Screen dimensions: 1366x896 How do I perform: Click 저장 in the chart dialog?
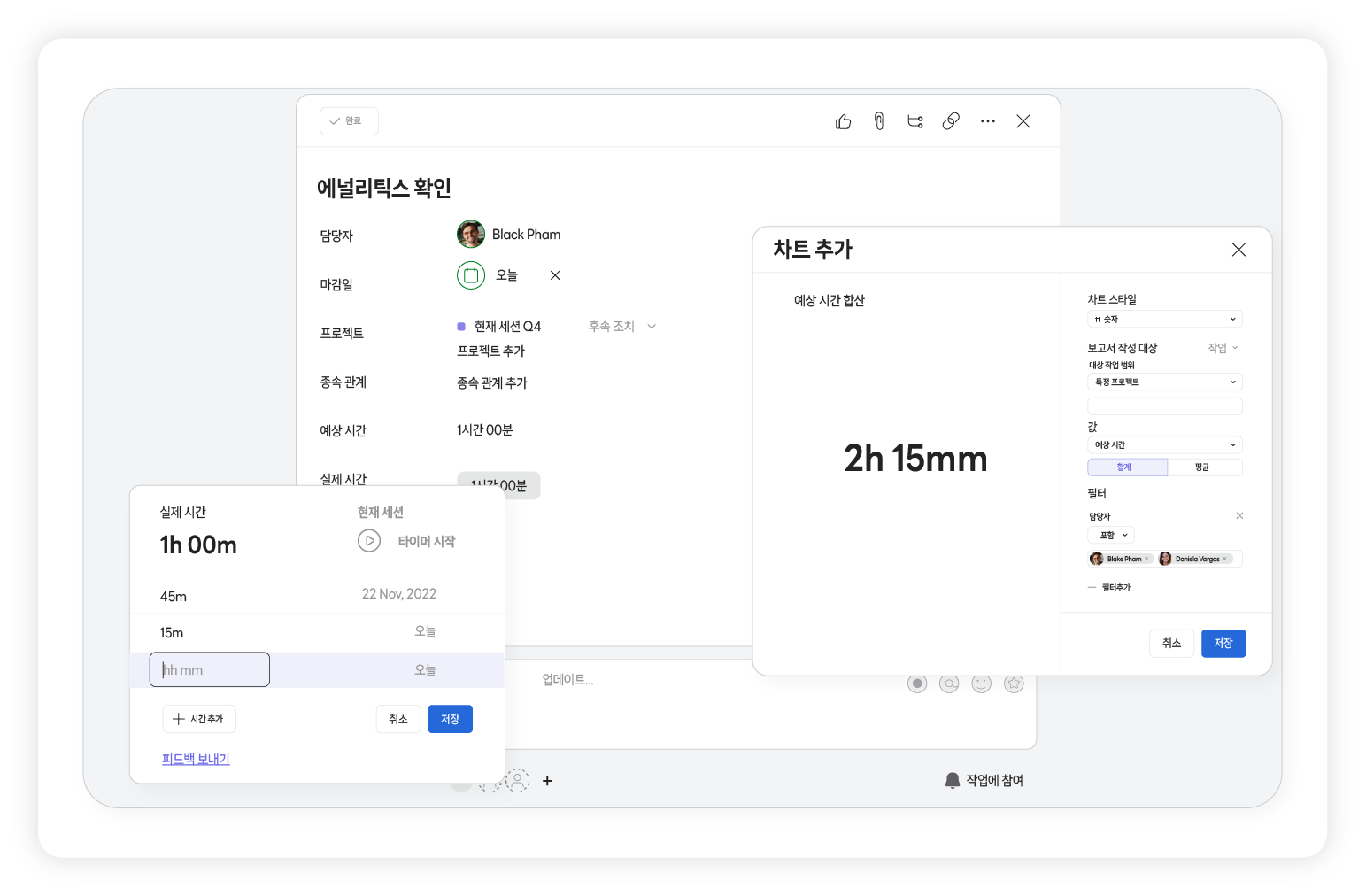coord(1223,644)
